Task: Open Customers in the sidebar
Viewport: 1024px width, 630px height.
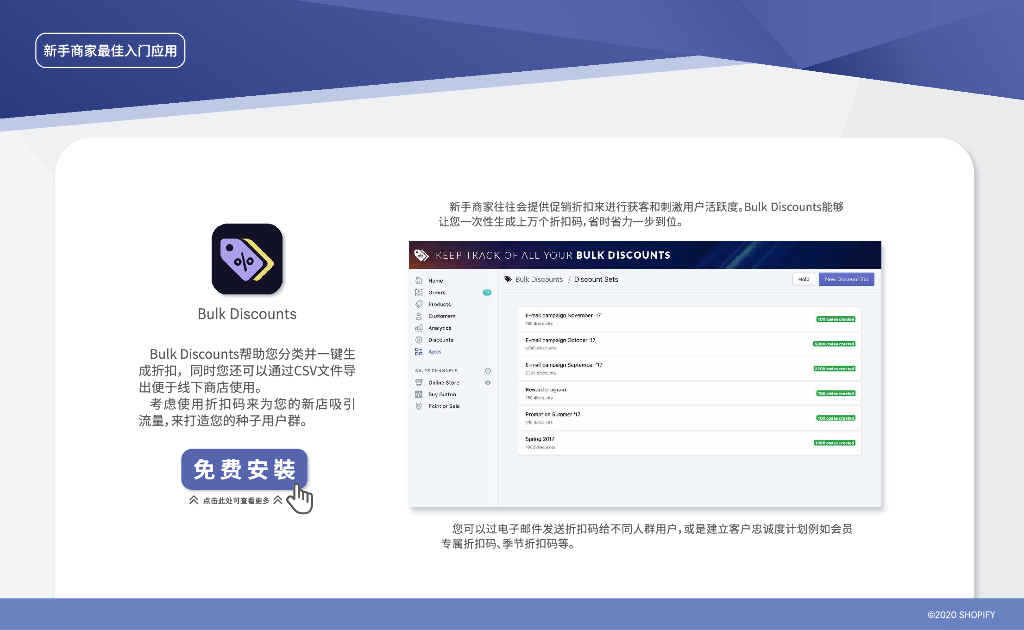Action: (x=441, y=316)
